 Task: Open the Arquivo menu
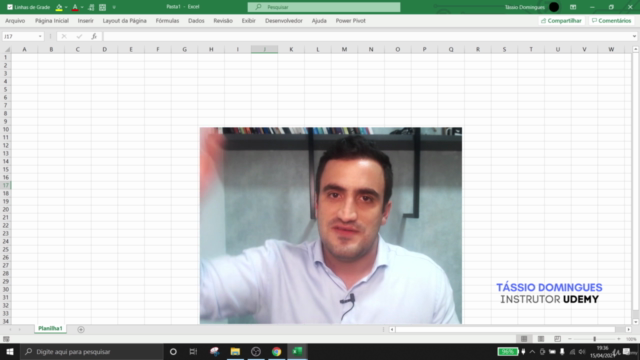(x=15, y=20)
